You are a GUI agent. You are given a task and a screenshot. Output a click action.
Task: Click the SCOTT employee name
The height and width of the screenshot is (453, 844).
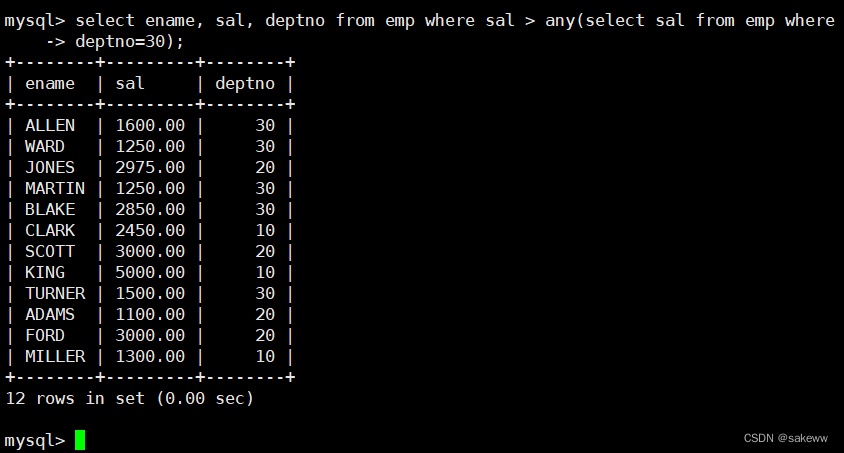click(50, 251)
